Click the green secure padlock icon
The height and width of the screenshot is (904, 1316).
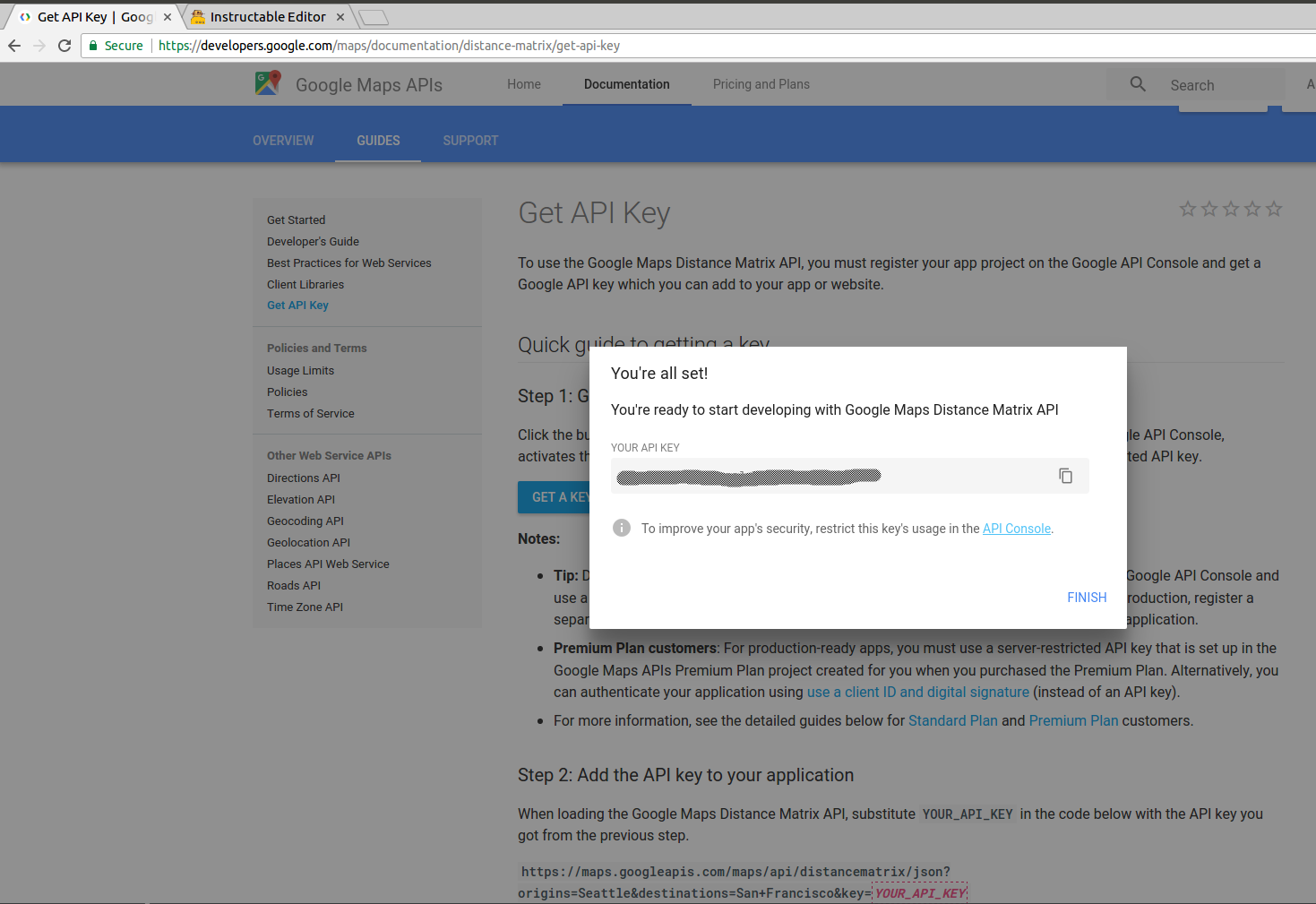pyautogui.click(x=92, y=46)
